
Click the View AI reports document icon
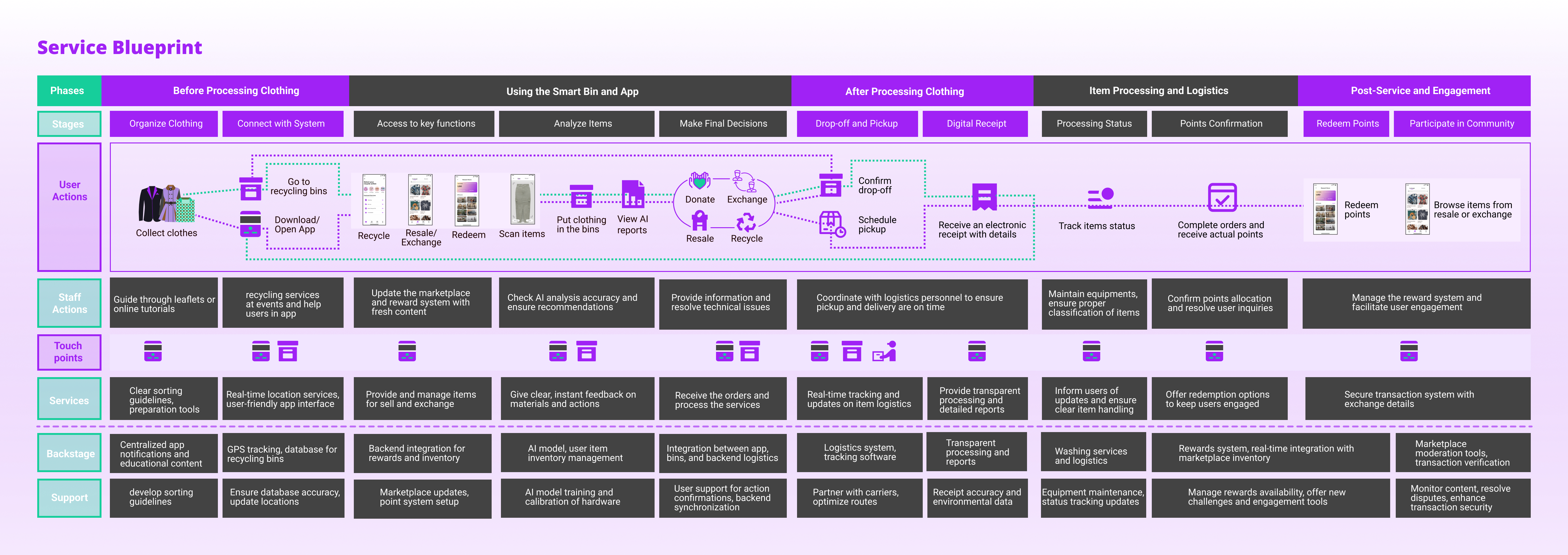pyautogui.click(x=633, y=194)
